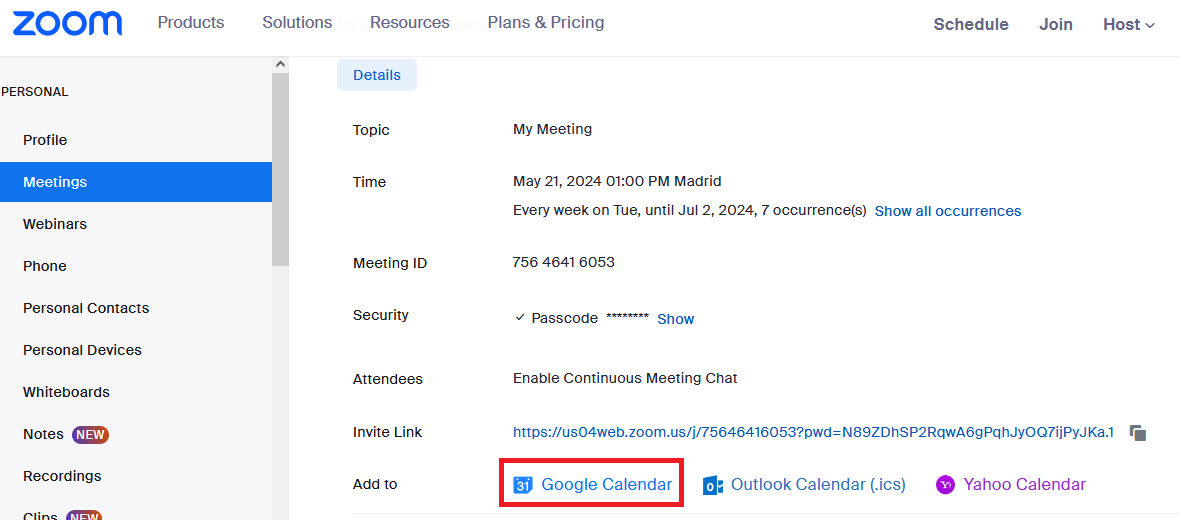The image size is (1180, 520).
Task: Click Schedule in the top bar
Action: coord(971,24)
